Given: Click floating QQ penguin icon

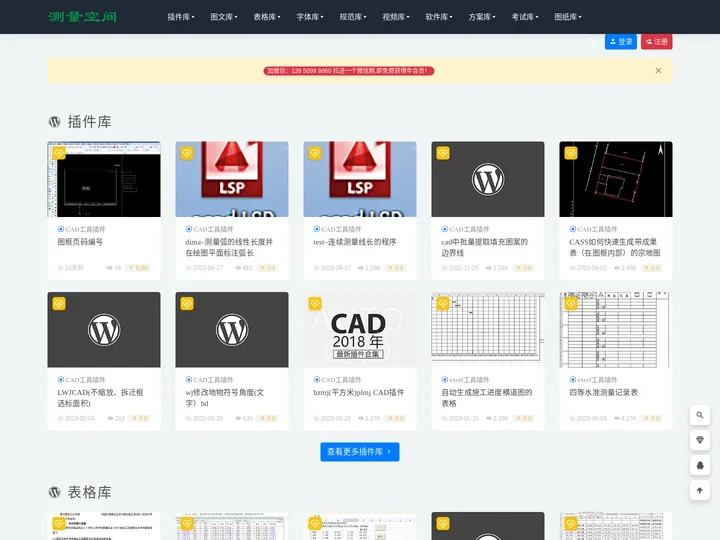Looking at the screenshot, I should point(700,465).
